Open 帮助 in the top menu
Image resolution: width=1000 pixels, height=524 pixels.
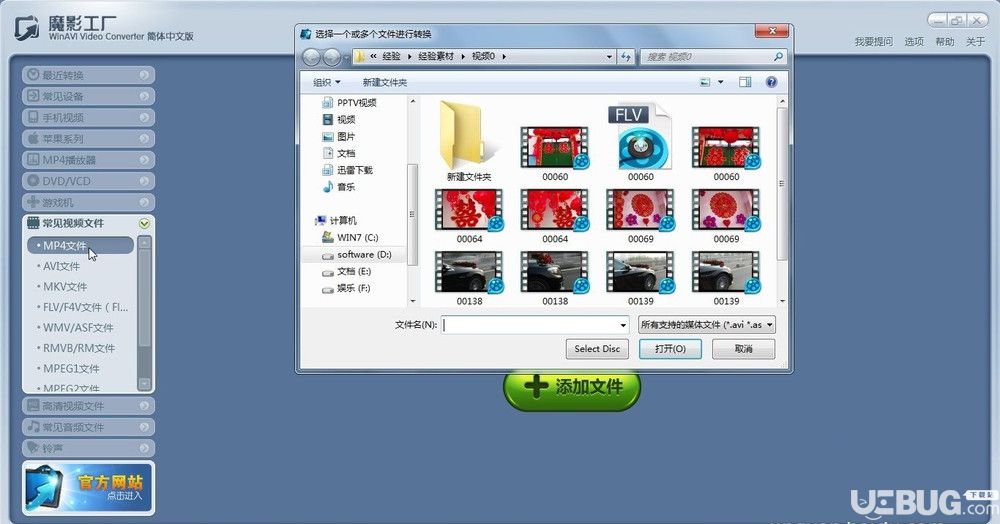[x=945, y=41]
